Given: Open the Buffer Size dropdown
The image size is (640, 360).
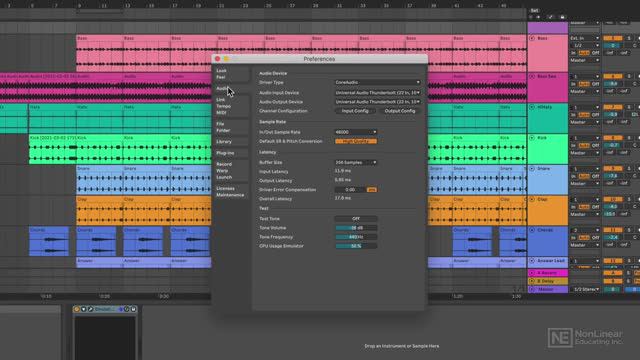Looking at the screenshot, I should pos(356,162).
